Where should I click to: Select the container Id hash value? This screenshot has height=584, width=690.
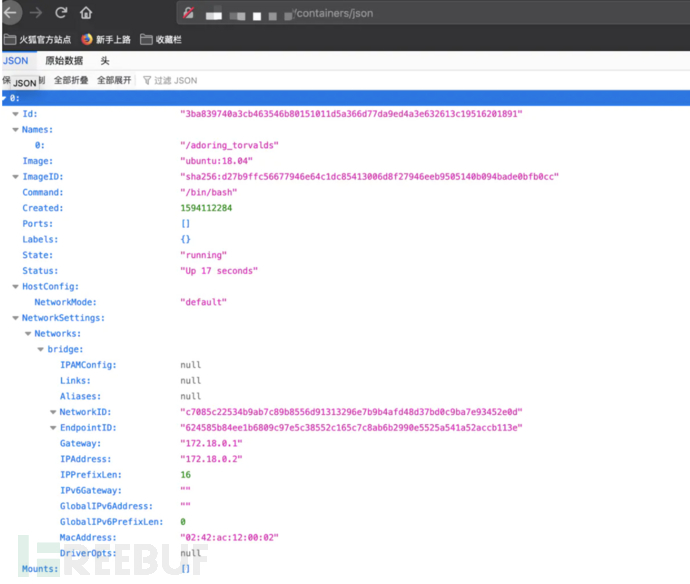tap(351, 114)
